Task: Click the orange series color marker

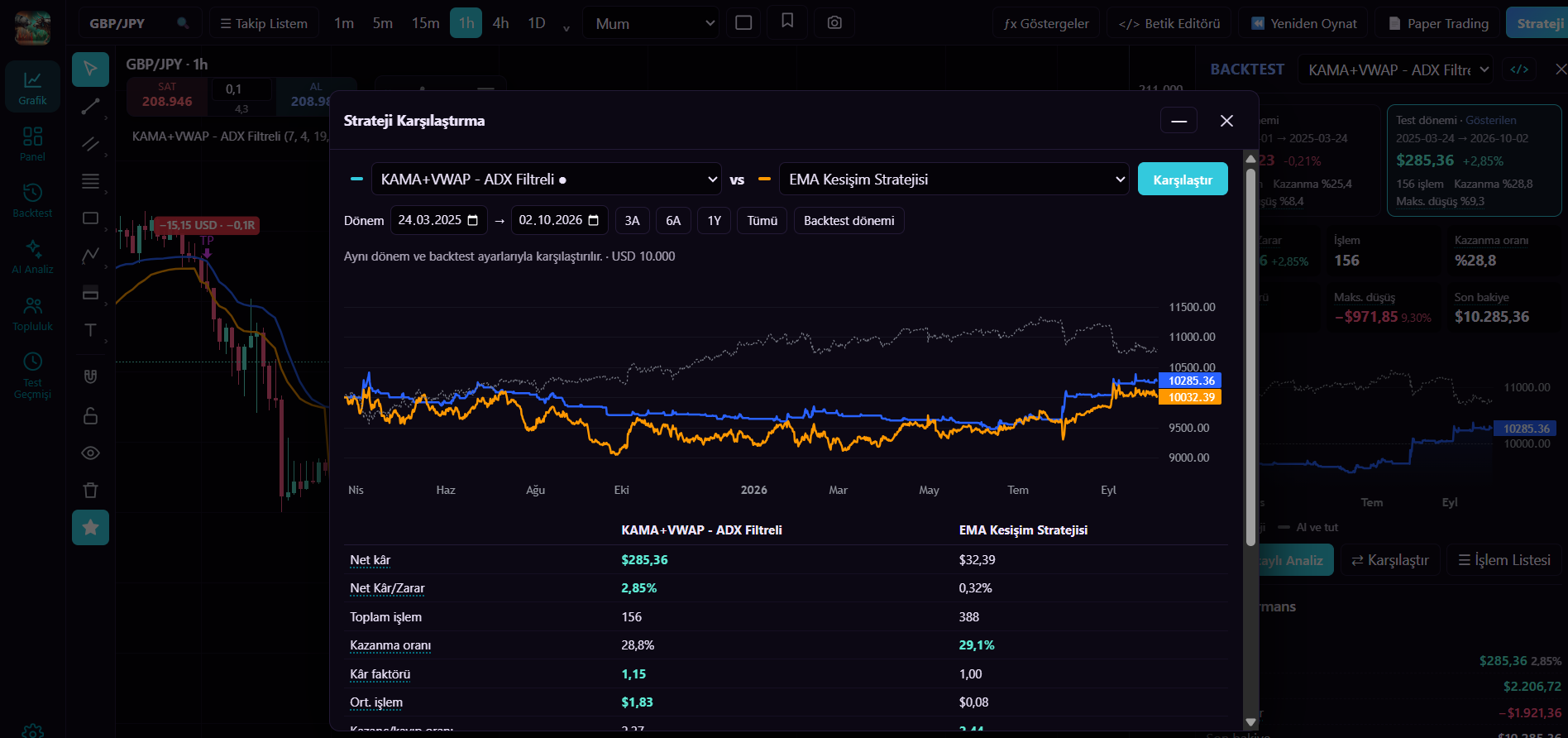Action: (x=764, y=179)
